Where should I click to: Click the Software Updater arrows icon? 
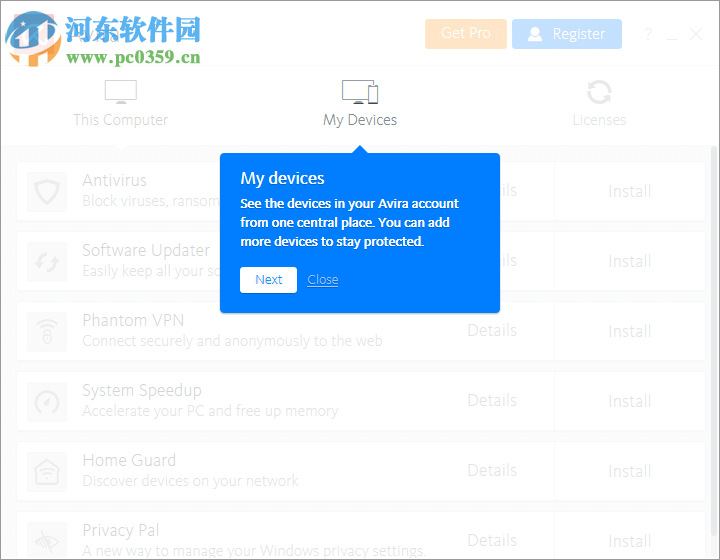[x=47, y=262]
